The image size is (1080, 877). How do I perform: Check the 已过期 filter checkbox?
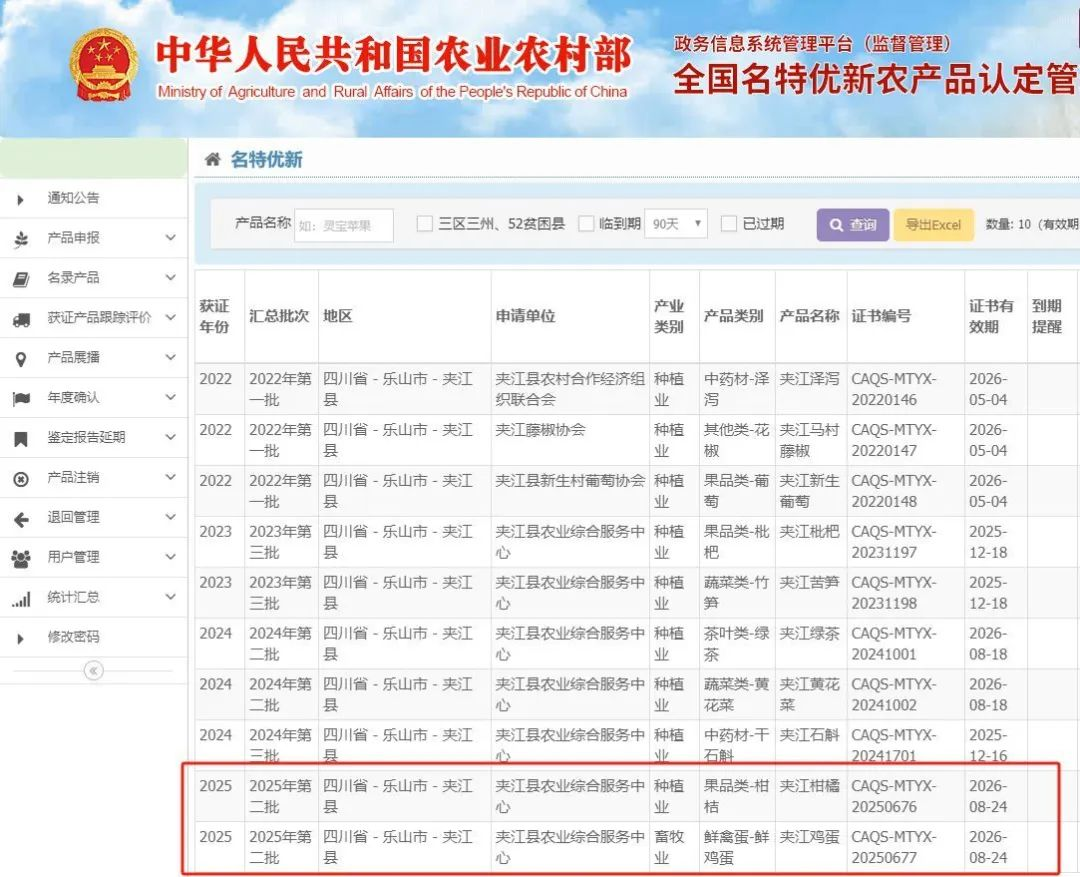pyautogui.click(x=729, y=224)
